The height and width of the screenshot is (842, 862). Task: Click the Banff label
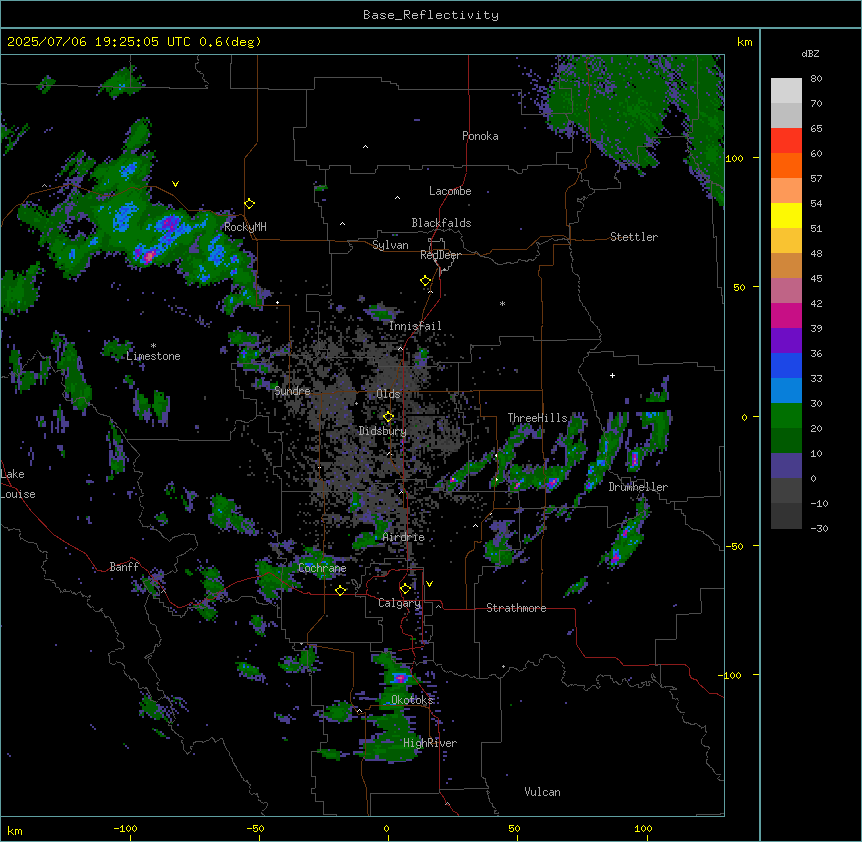point(124,567)
